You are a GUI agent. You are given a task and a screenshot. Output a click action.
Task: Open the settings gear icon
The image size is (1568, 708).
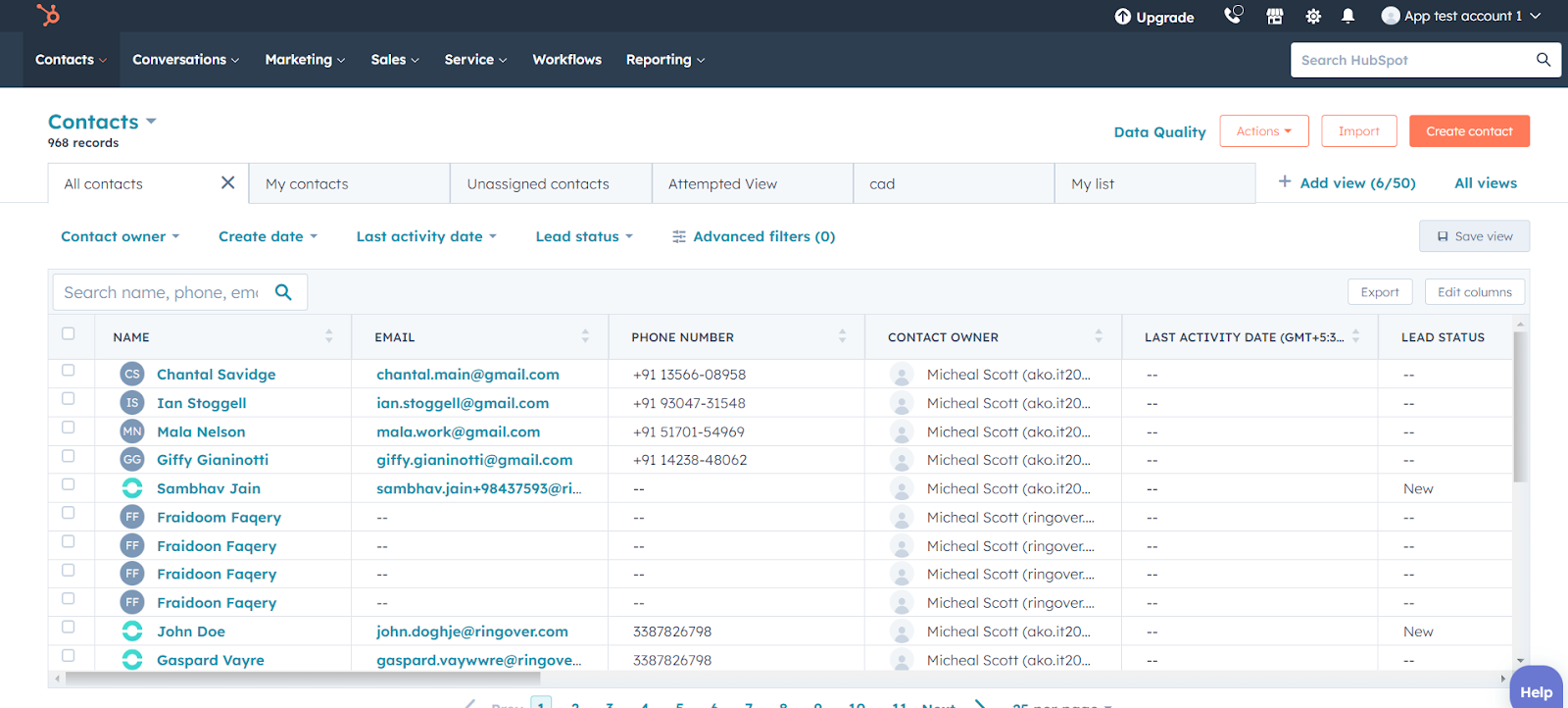click(1313, 16)
